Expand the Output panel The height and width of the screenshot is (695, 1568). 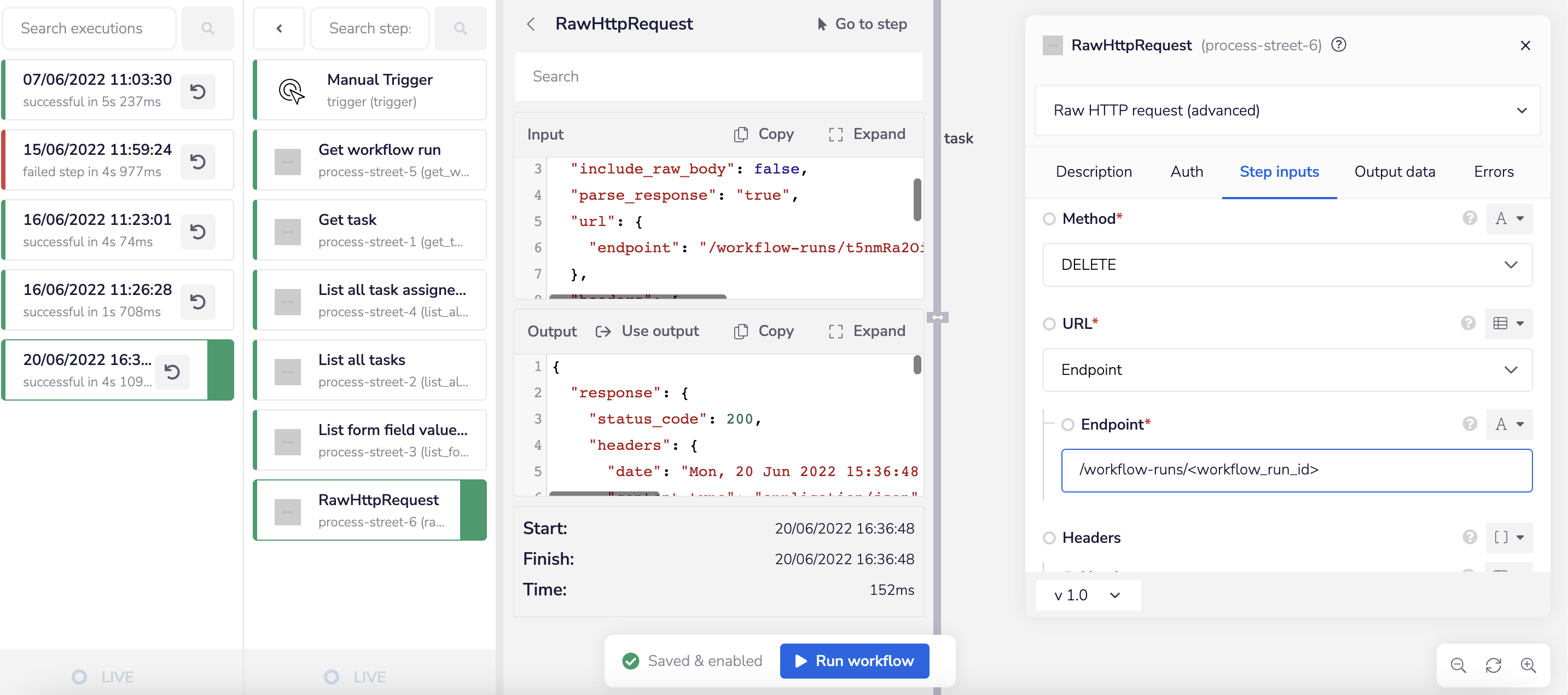pyautogui.click(x=867, y=331)
